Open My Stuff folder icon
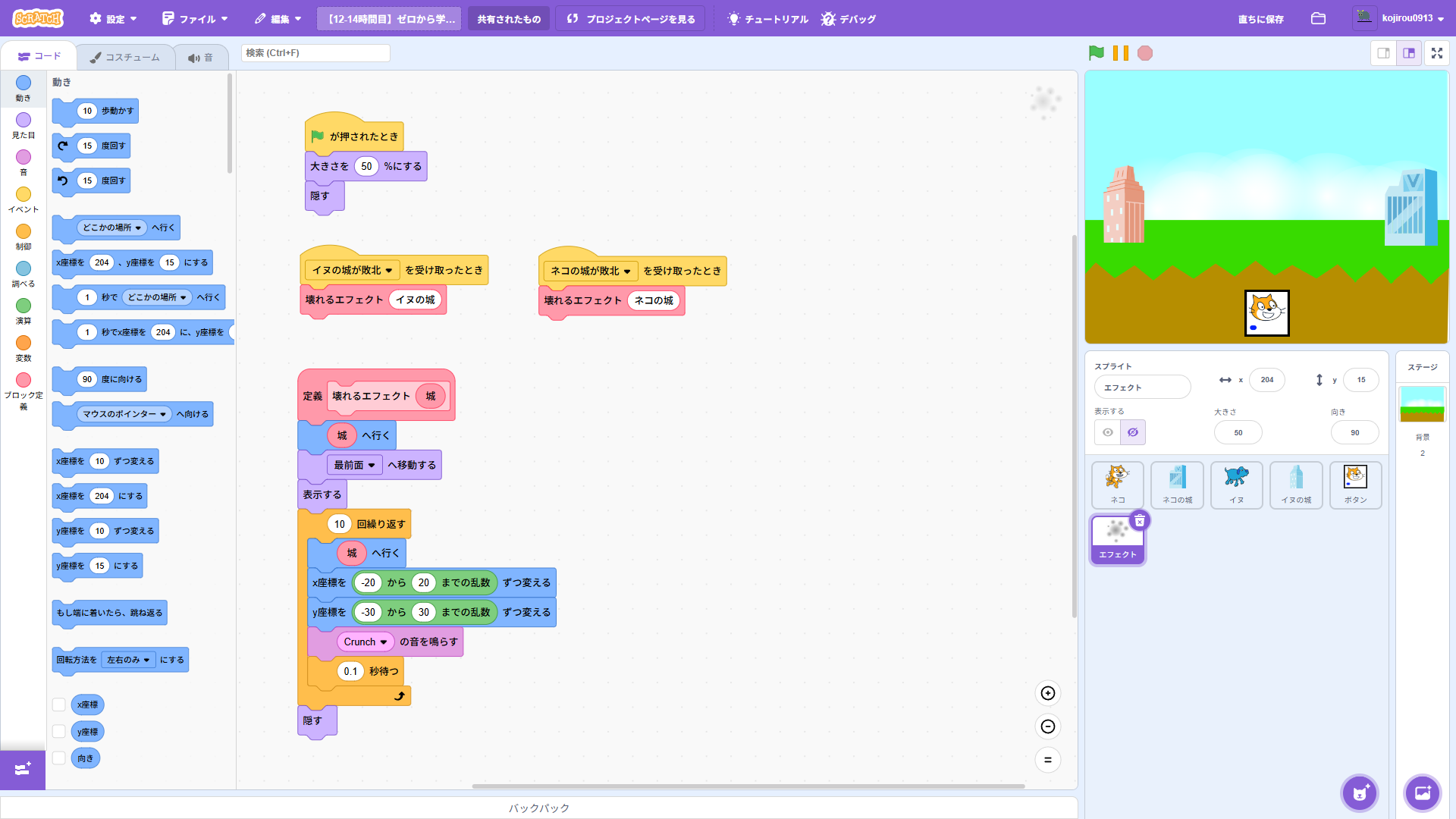The width and height of the screenshot is (1456, 819). pos(1318,18)
